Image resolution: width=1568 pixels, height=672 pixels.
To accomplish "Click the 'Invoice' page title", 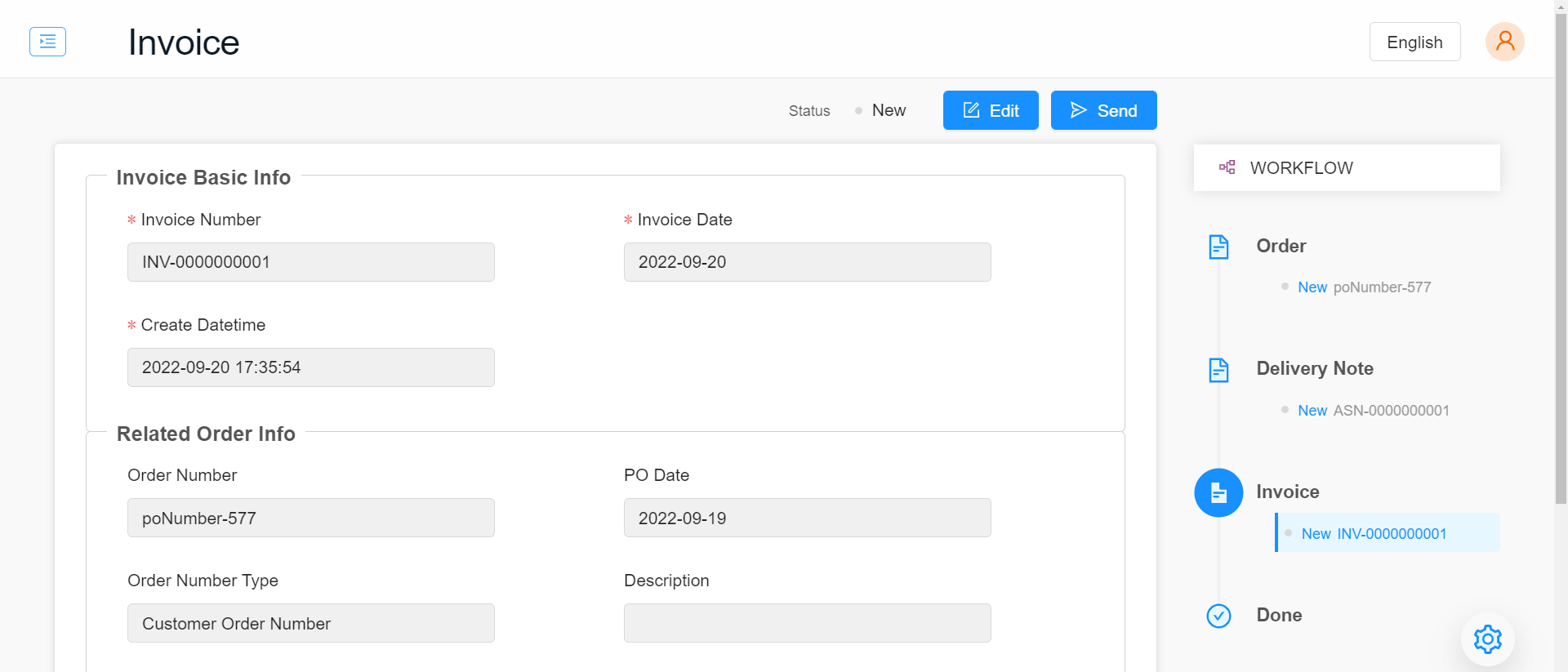I will [184, 42].
